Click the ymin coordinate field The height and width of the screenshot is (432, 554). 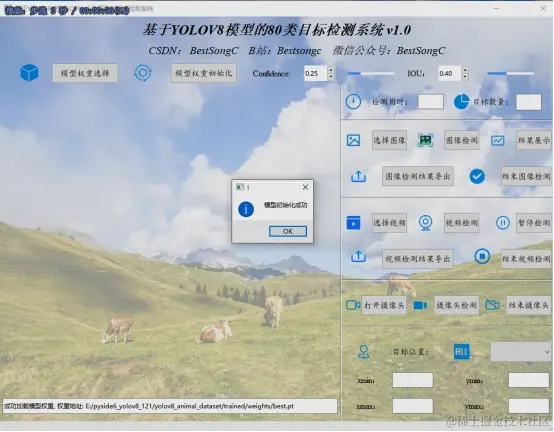tap(529, 380)
